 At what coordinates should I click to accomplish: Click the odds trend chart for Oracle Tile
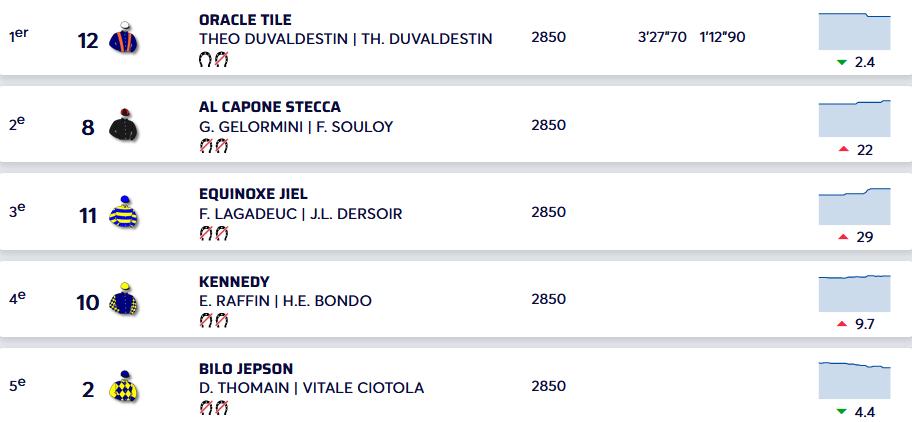point(854,32)
